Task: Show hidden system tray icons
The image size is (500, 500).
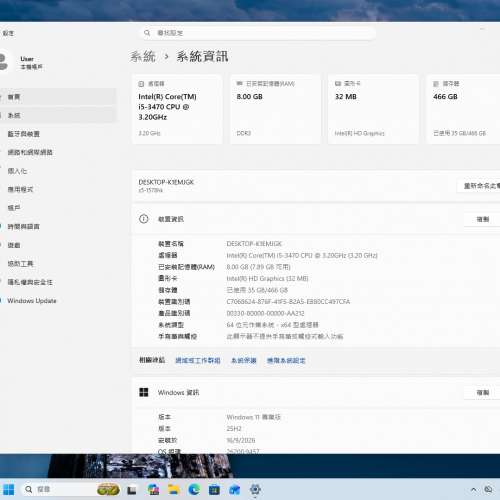Action: 473,490
